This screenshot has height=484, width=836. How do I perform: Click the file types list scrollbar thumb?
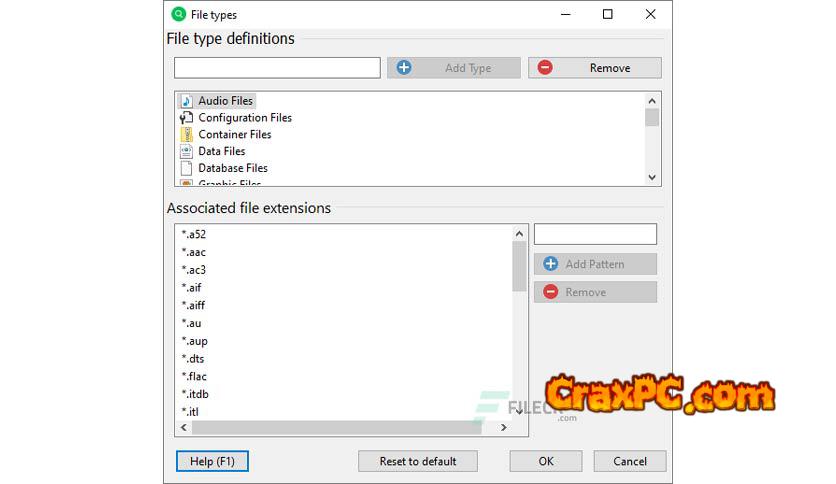tap(652, 117)
